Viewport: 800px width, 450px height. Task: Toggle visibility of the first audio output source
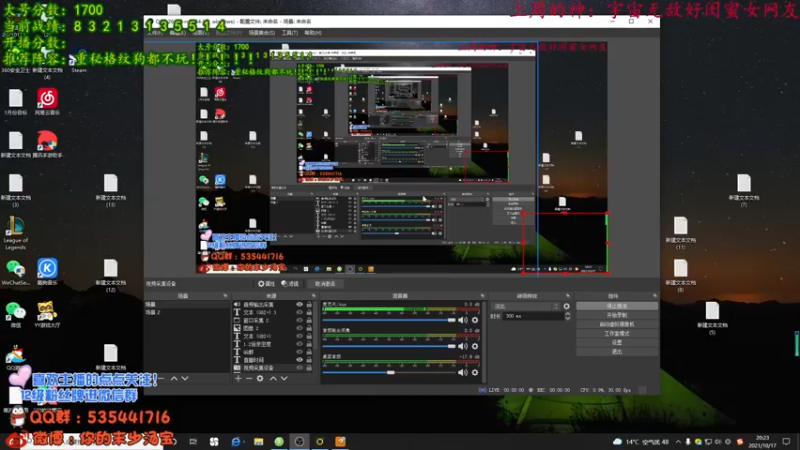(299, 305)
